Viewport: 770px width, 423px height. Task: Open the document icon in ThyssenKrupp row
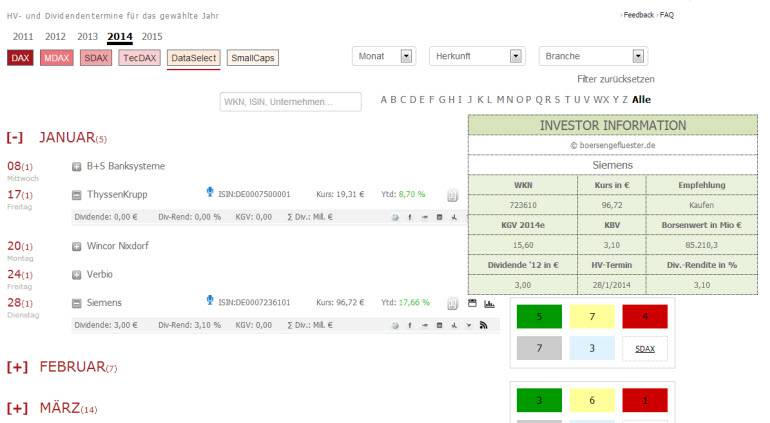point(452,196)
